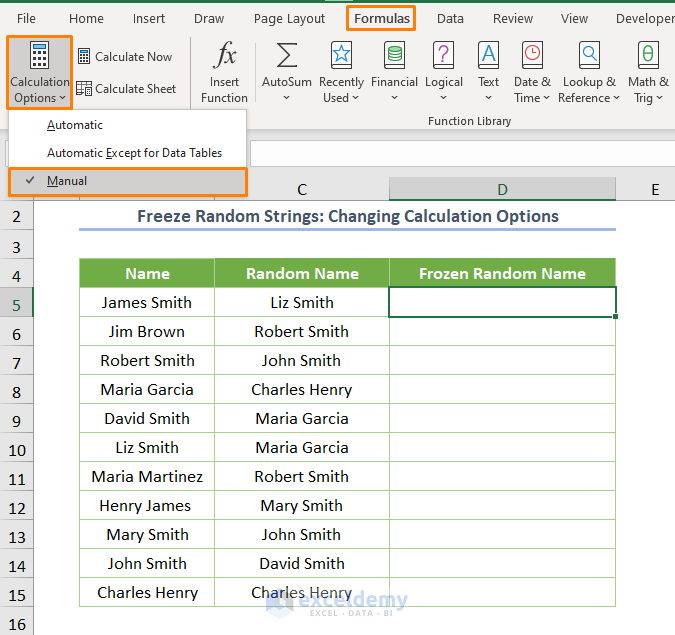675x635 pixels.
Task: Click in the formula bar
Action: click(462, 154)
